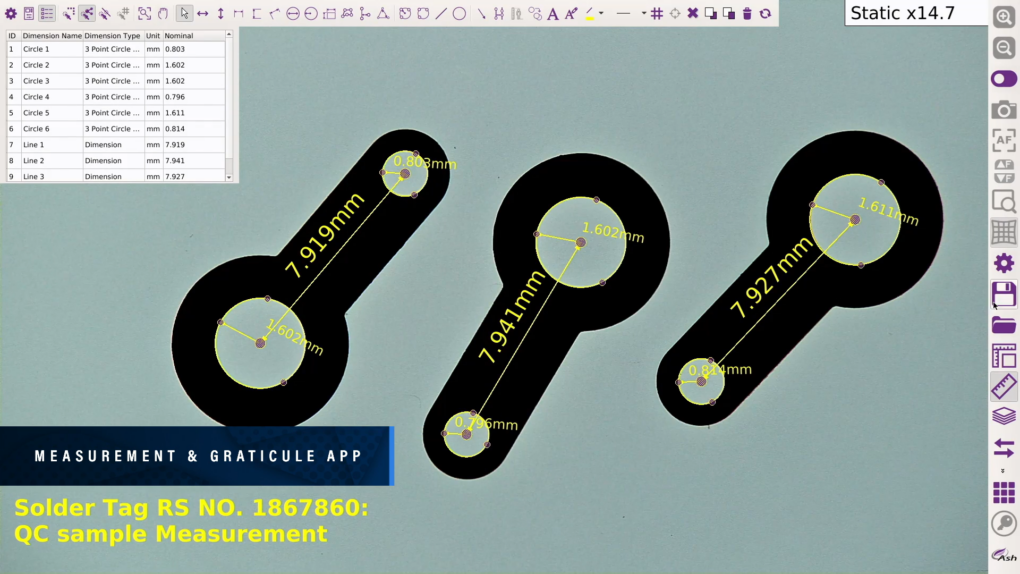This screenshot has height=574, width=1020.
Task: Open the ruler measurement tool in sidebar
Action: point(1003,387)
